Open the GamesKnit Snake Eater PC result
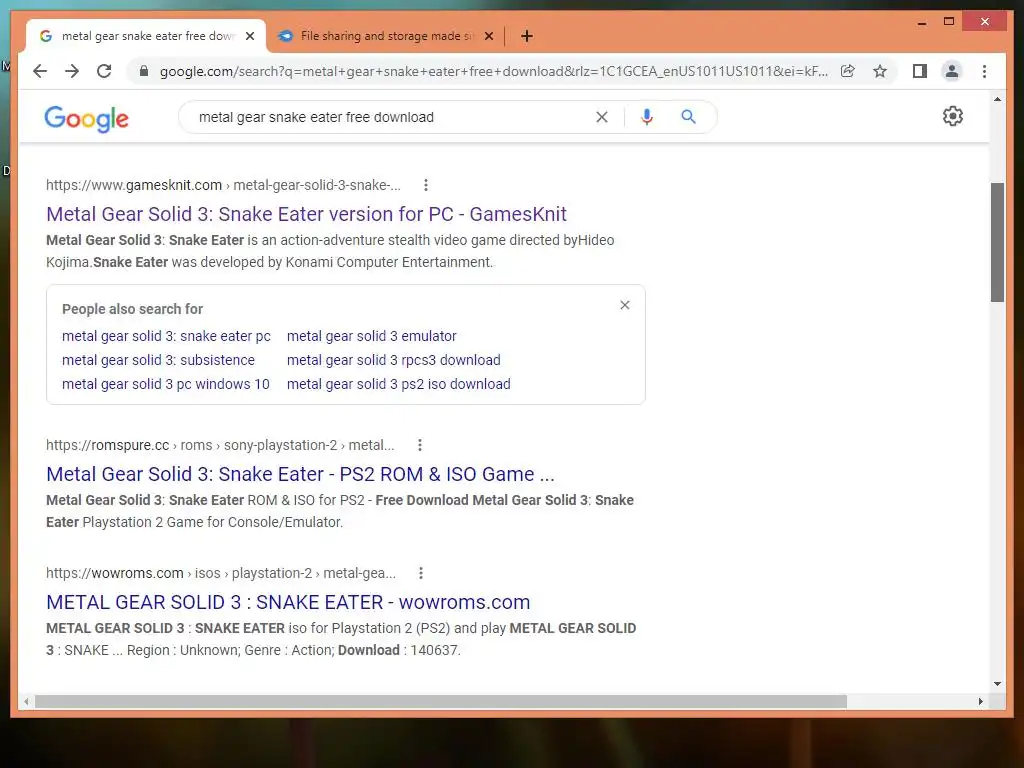Image resolution: width=1024 pixels, height=768 pixels. 306,214
